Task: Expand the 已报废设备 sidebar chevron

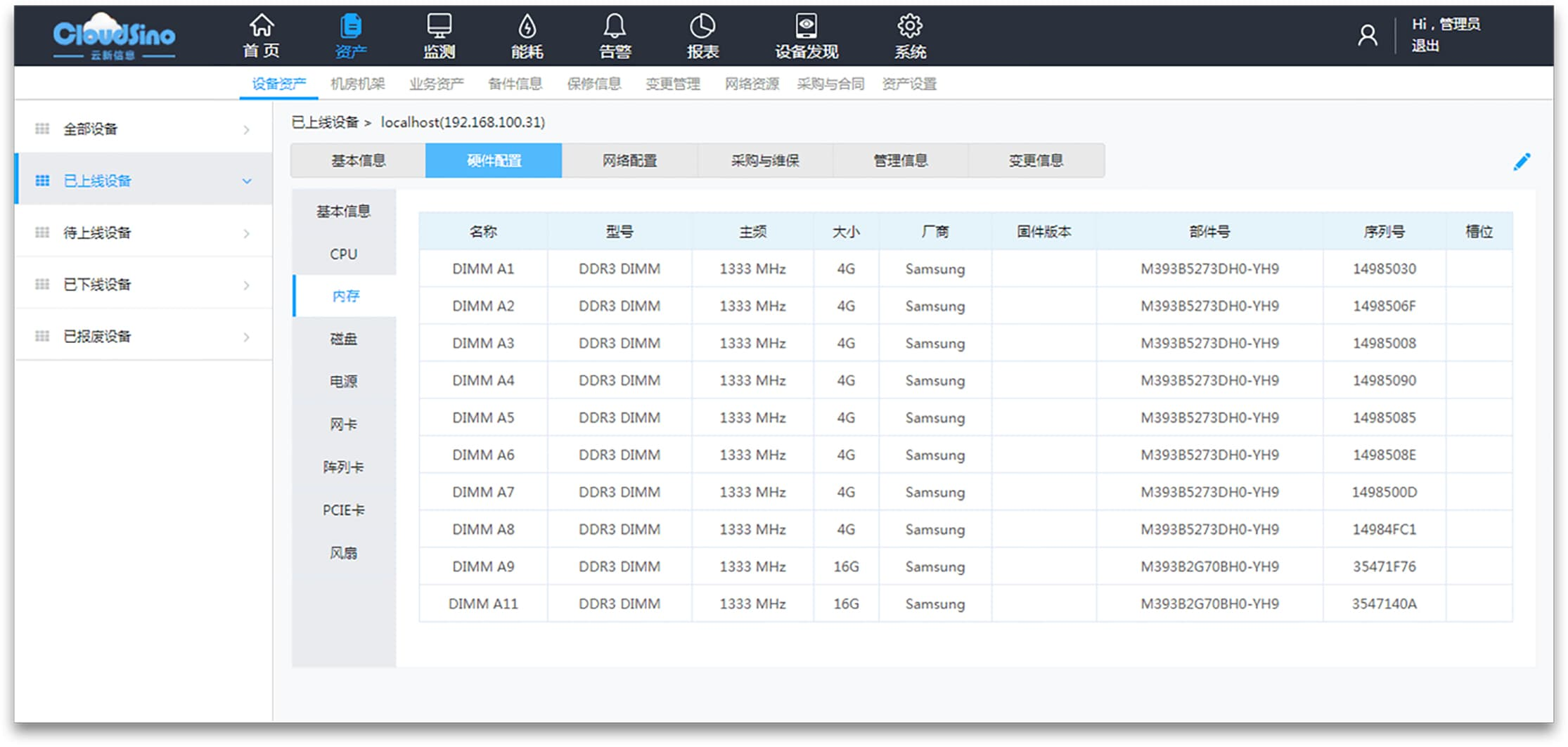Action: [x=247, y=337]
